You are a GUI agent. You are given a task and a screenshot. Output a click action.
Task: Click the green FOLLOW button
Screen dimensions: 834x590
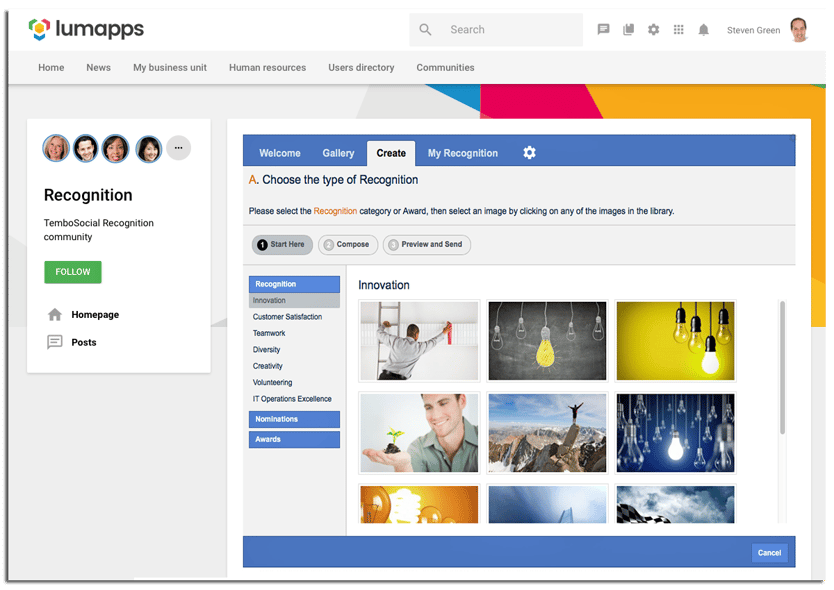(73, 272)
